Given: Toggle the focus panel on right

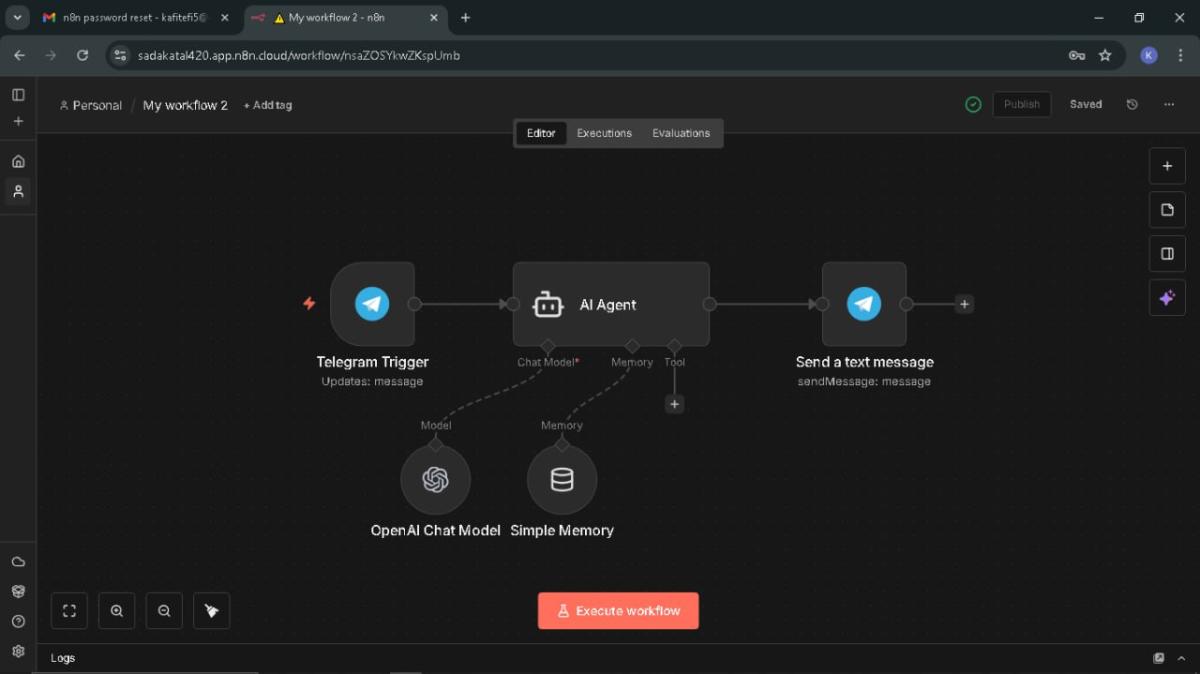Looking at the screenshot, I should tap(1167, 254).
